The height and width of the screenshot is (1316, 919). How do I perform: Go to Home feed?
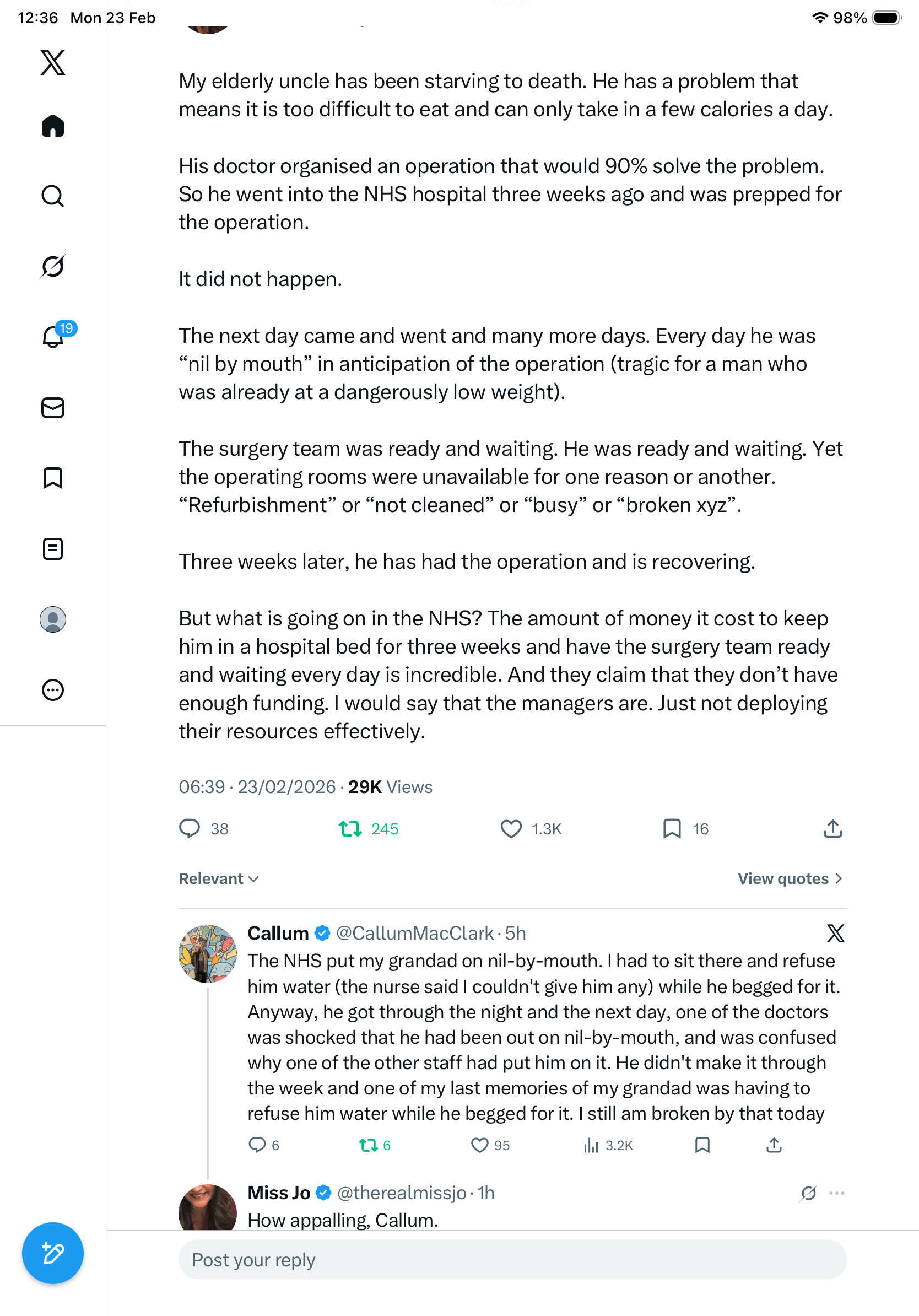[x=53, y=126]
